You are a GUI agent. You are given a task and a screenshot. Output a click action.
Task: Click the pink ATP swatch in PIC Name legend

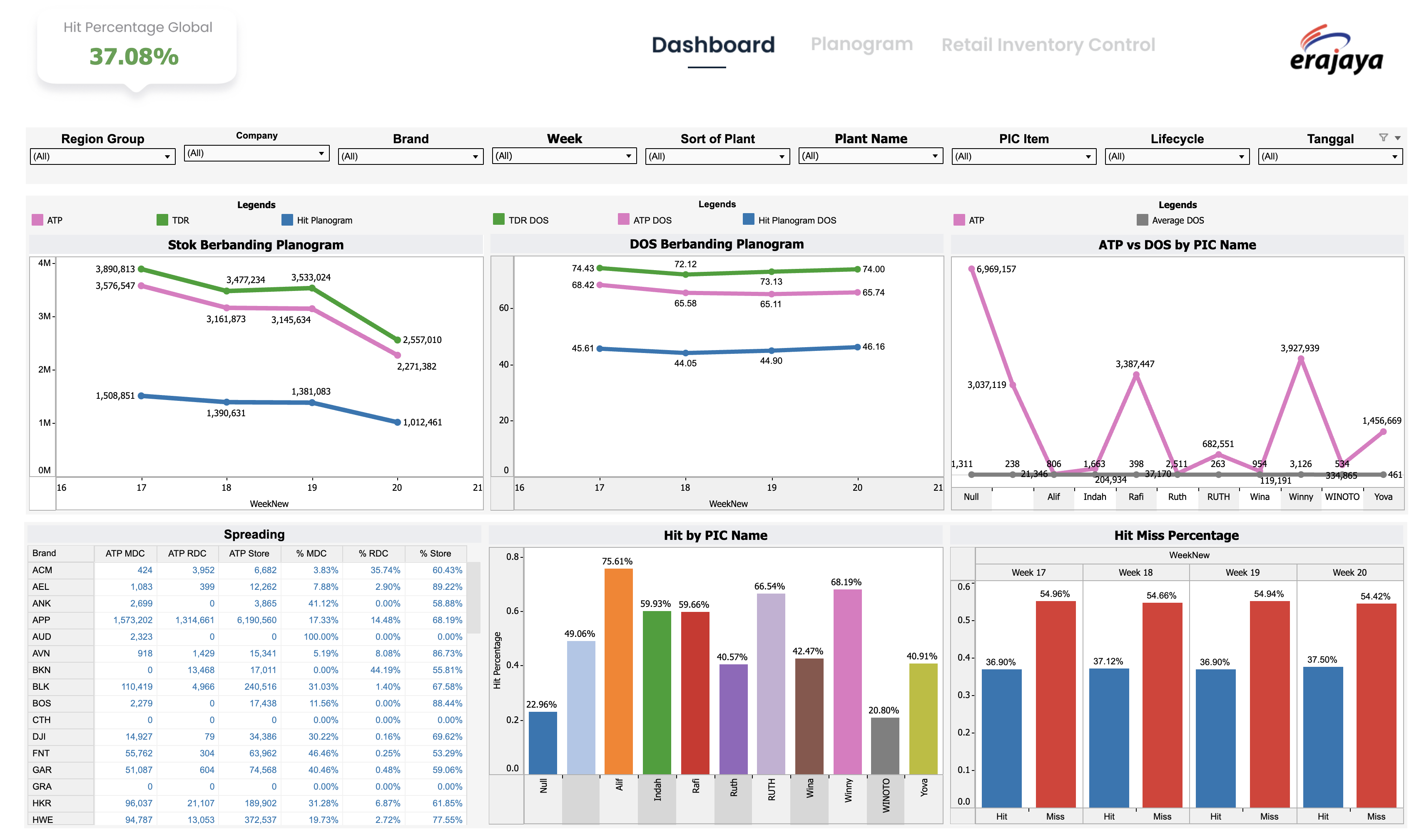959,220
